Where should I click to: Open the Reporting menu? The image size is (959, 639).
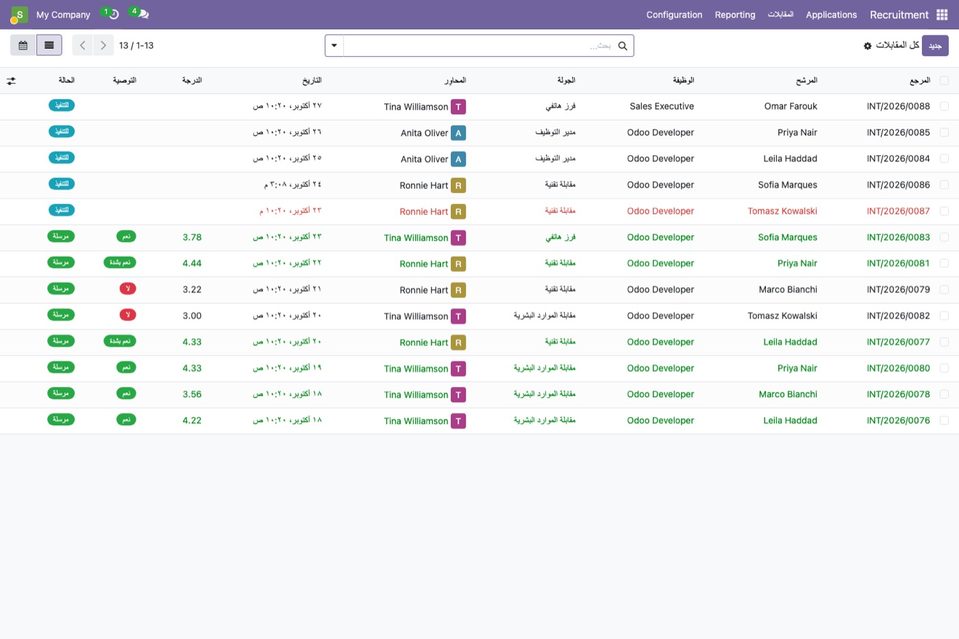[x=735, y=15]
